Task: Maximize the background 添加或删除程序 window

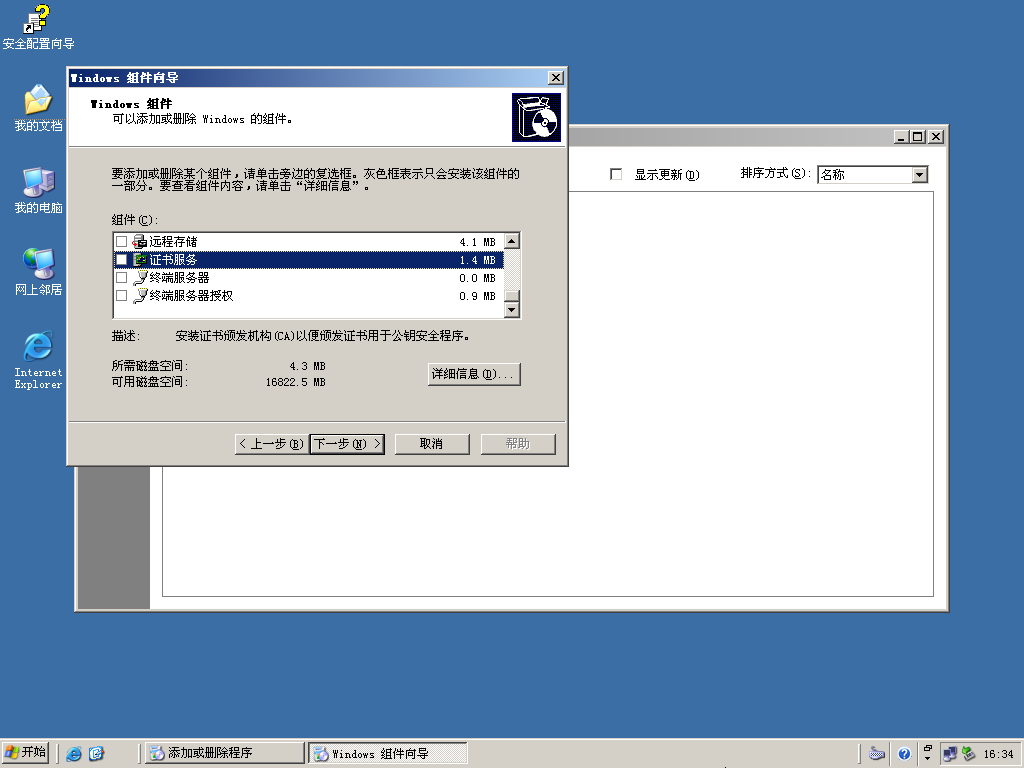Action: [x=918, y=136]
